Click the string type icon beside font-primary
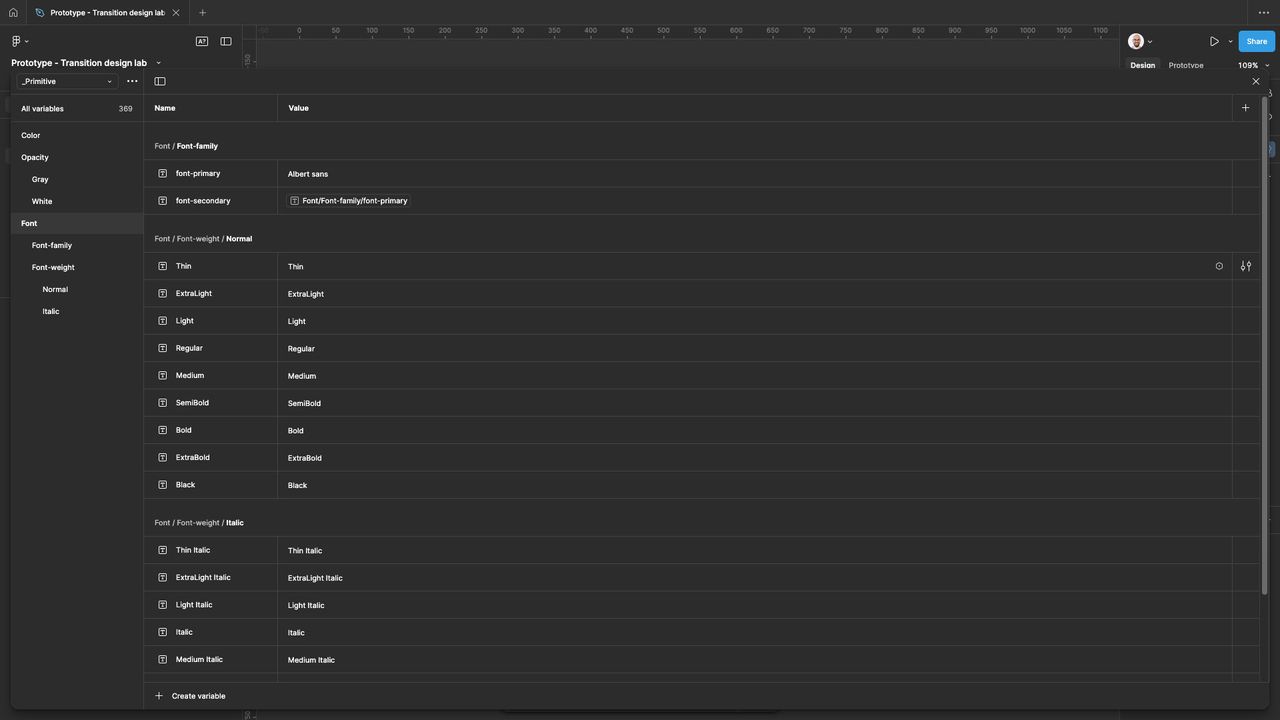Viewport: 1280px width, 720px height. pos(163,174)
